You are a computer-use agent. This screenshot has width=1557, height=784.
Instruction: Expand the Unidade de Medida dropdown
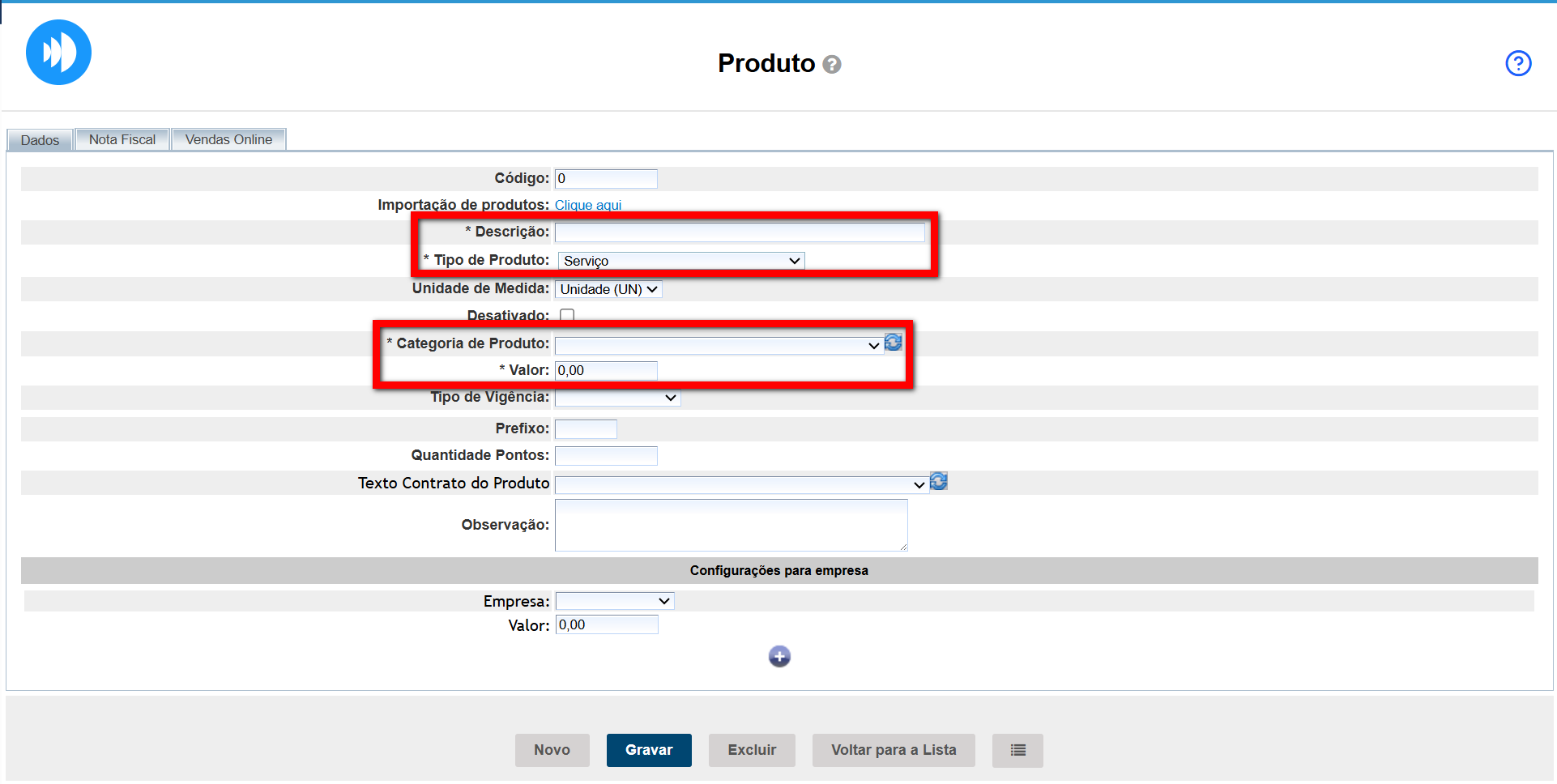608,289
